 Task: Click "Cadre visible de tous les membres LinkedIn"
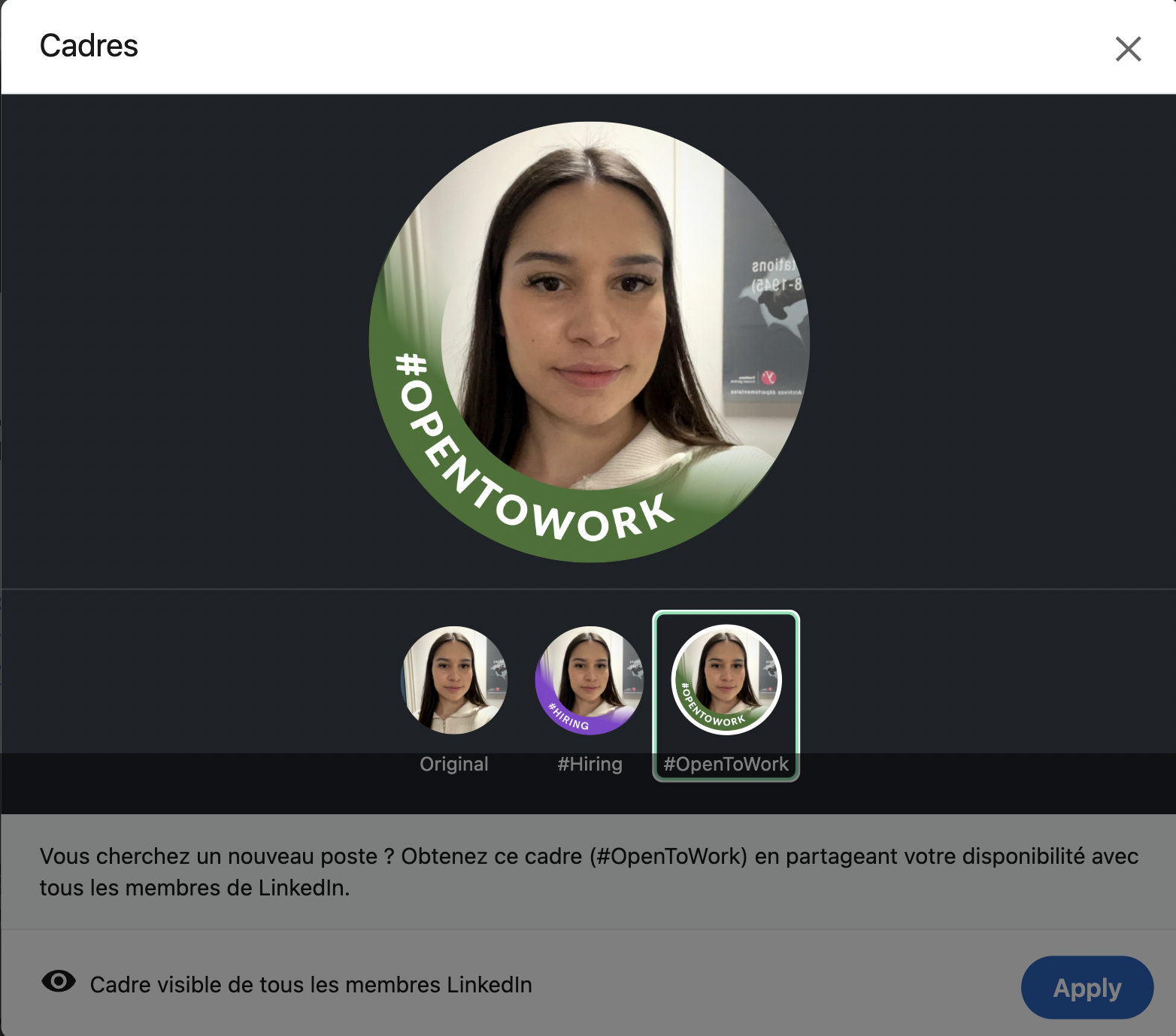coord(311,985)
